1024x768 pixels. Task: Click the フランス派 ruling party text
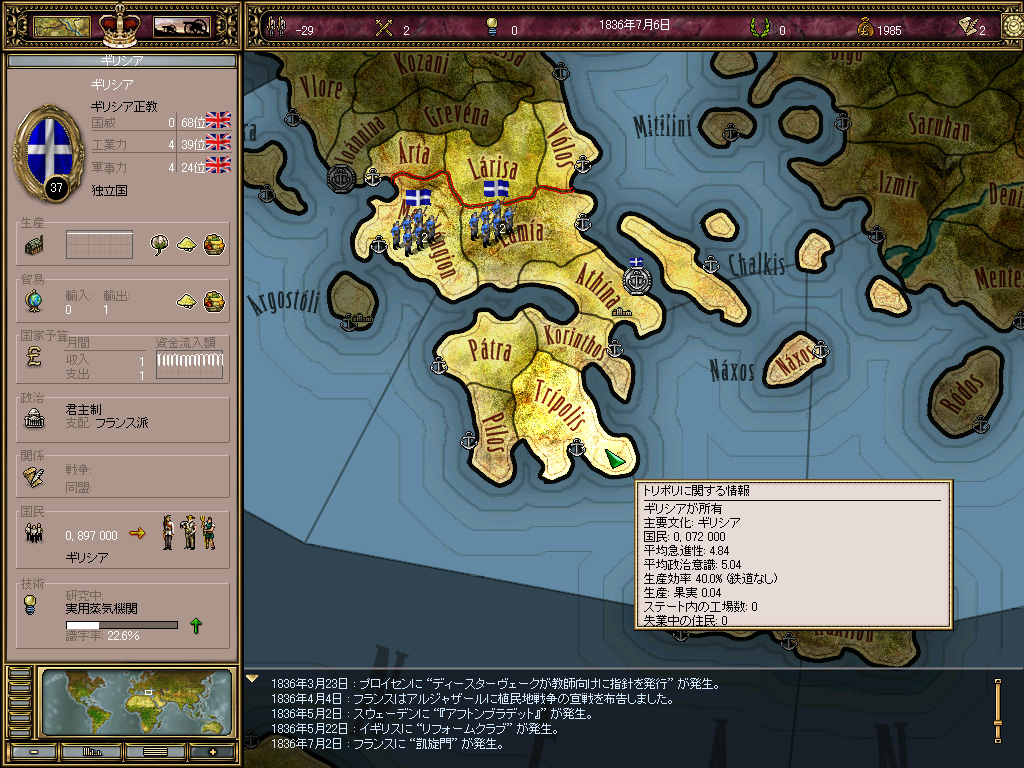click(x=121, y=423)
